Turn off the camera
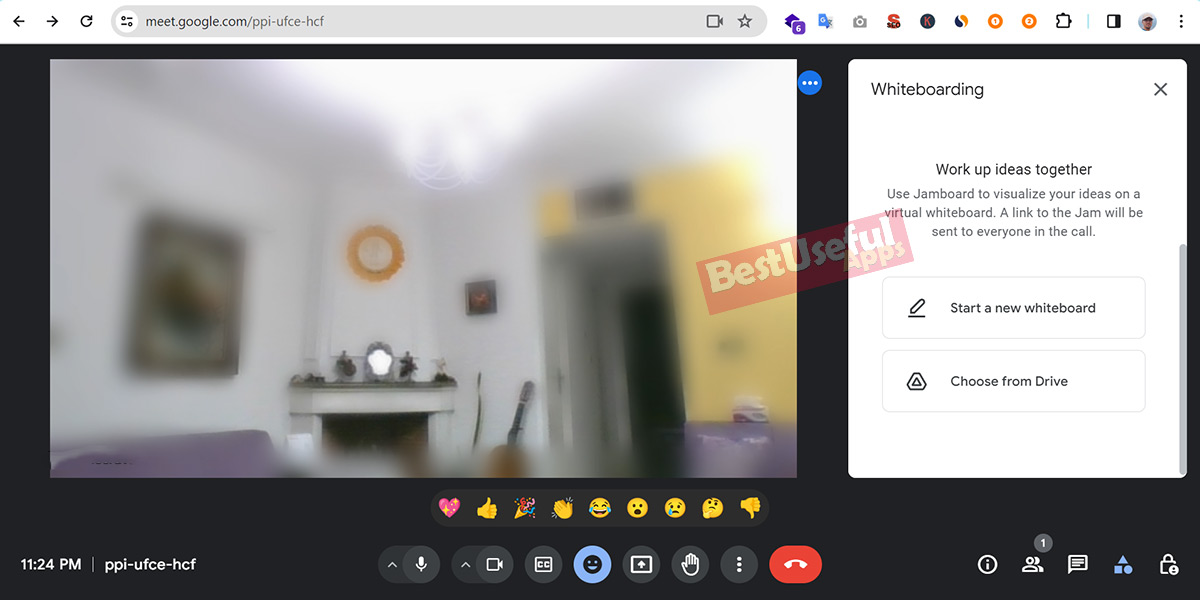The height and width of the screenshot is (600, 1200). coord(494,564)
